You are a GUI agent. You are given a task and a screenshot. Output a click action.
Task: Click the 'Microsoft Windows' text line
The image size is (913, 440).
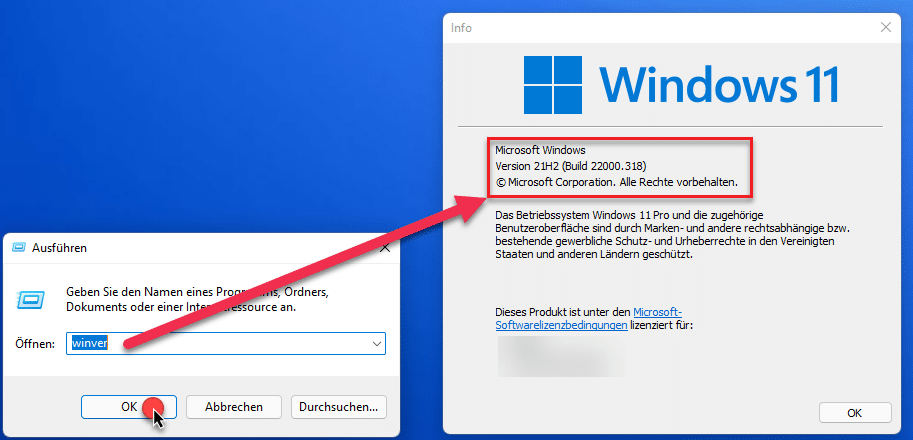coord(540,150)
